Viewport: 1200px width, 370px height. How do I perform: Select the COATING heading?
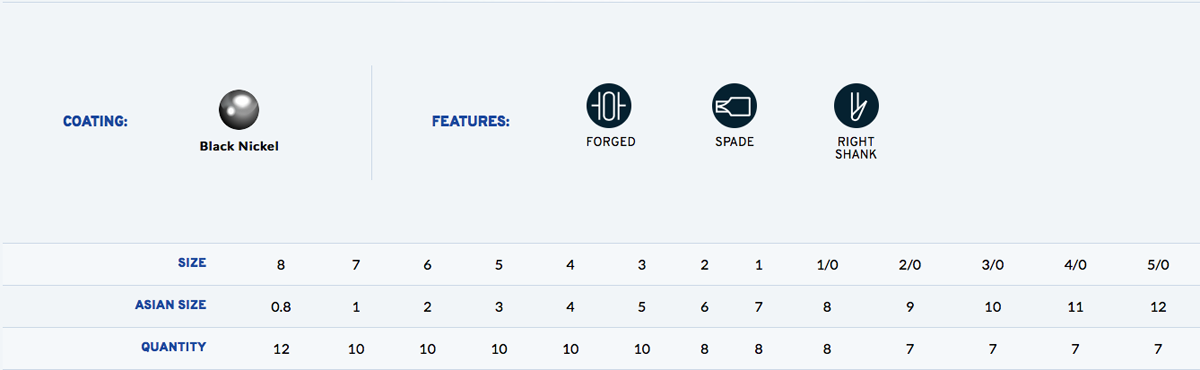[95, 122]
